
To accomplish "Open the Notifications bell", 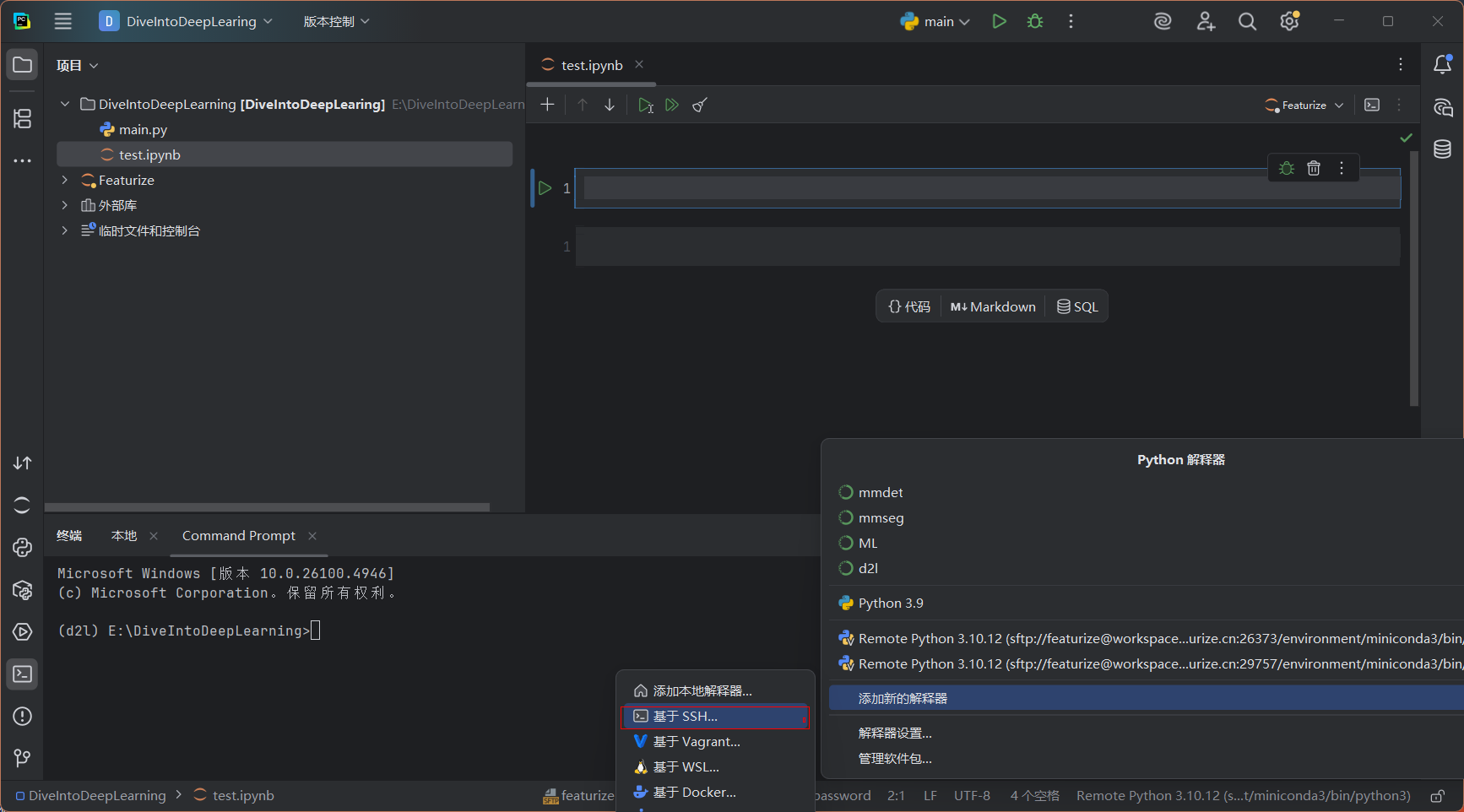I will click(1443, 65).
